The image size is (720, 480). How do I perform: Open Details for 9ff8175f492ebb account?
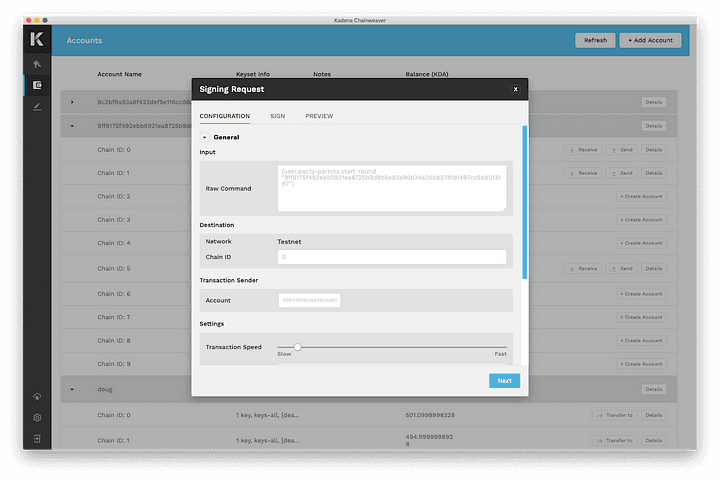click(x=653, y=126)
